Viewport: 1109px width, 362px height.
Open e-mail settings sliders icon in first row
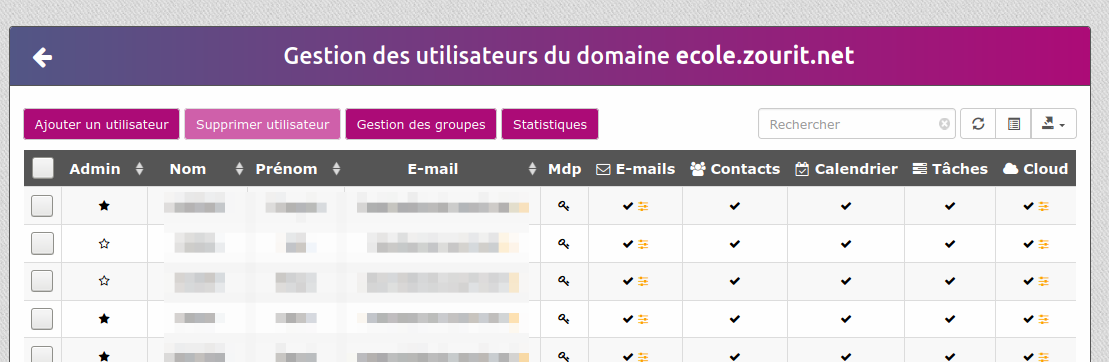point(643,206)
